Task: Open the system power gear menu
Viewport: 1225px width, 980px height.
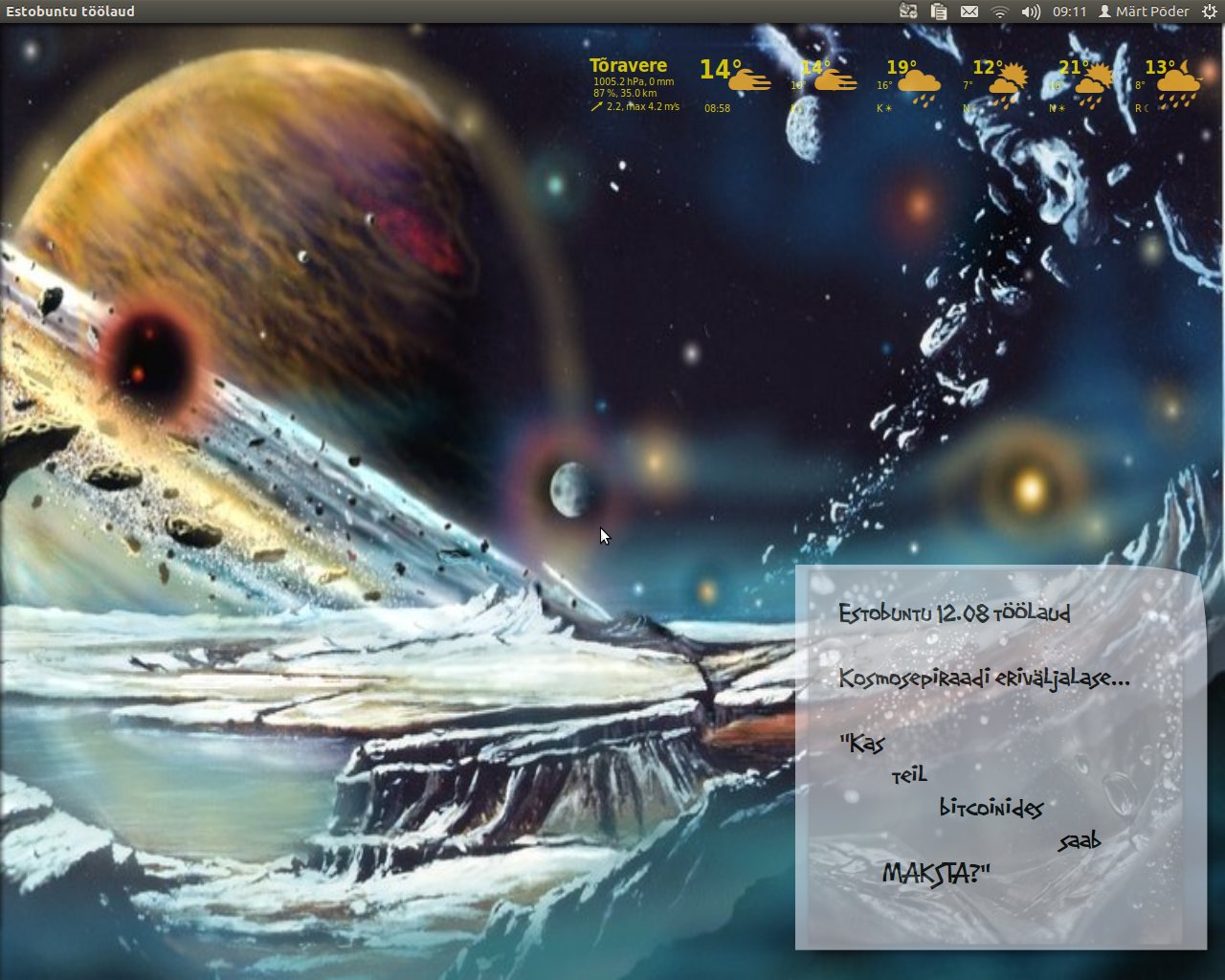Action: click(1209, 11)
